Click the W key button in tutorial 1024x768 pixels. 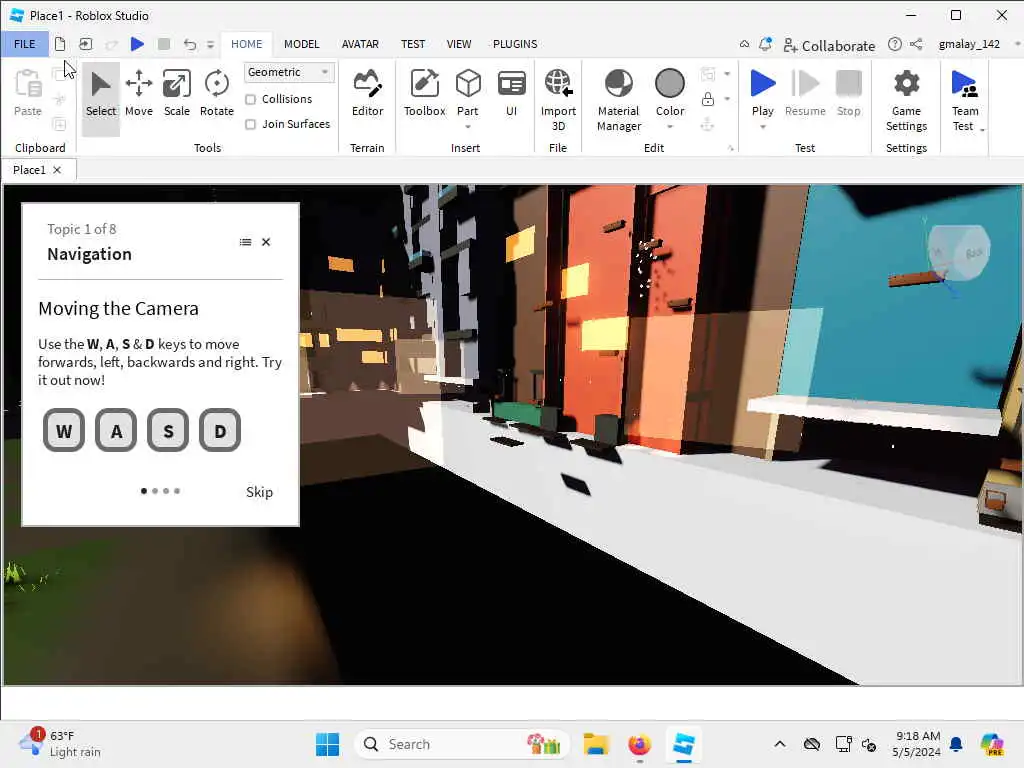point(63,430)
